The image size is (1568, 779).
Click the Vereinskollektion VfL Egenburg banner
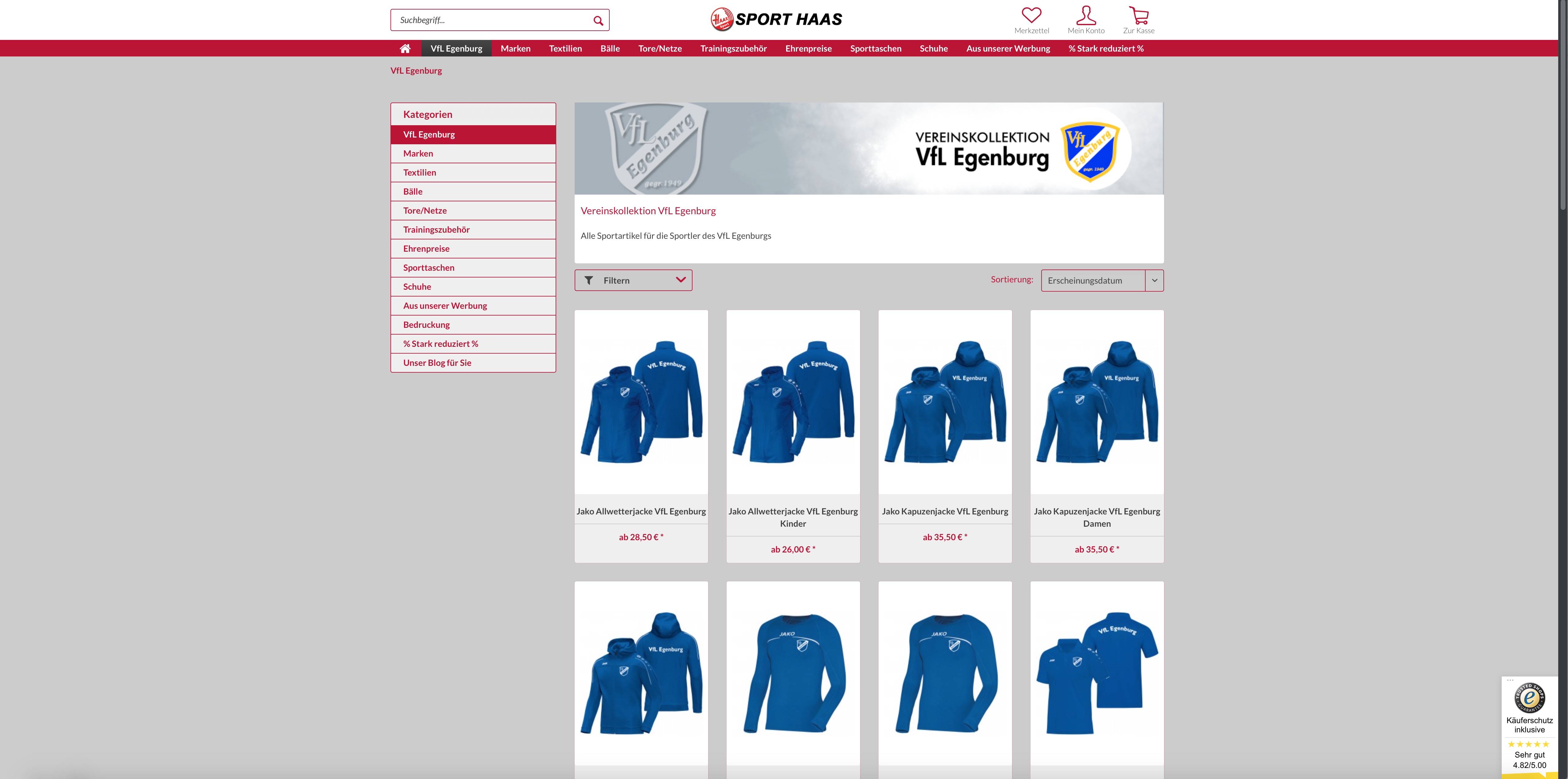coord(869,149)
